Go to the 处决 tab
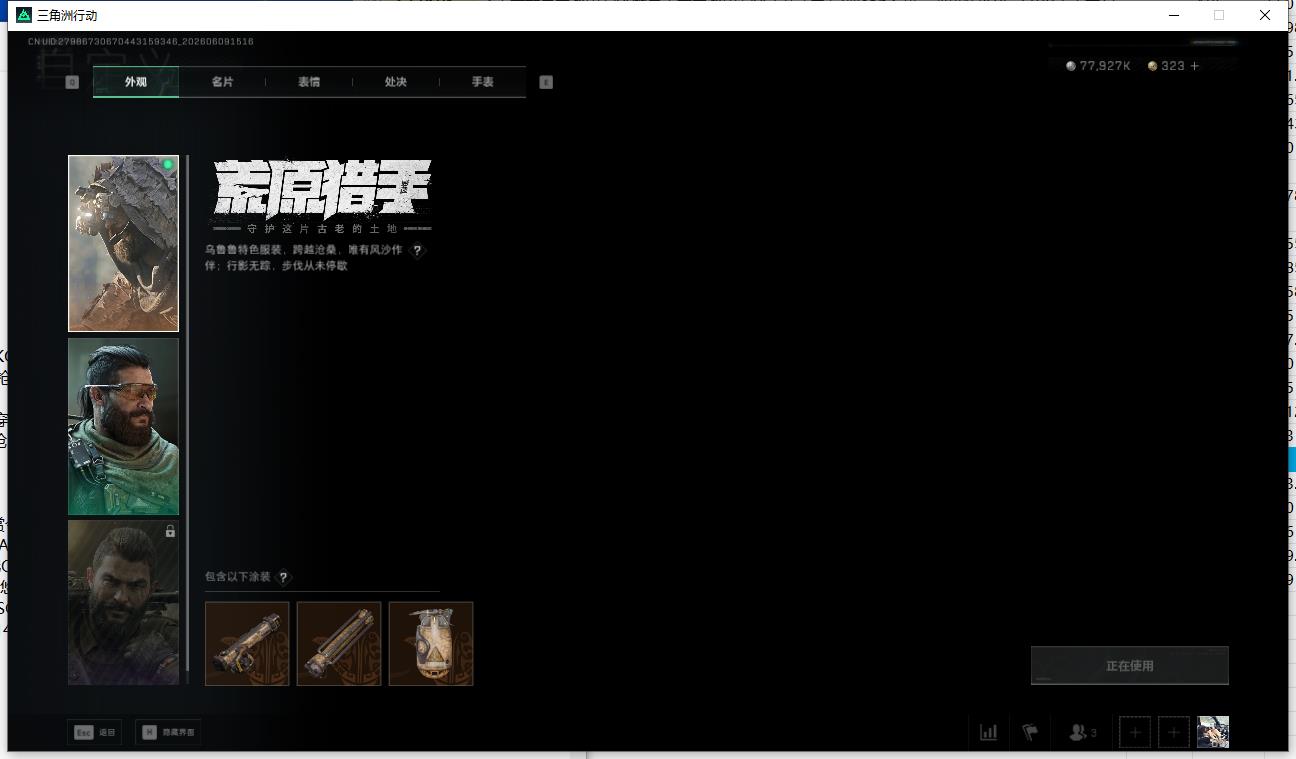The height and width of the screenshot is (759, 1296). pos(396,82)
